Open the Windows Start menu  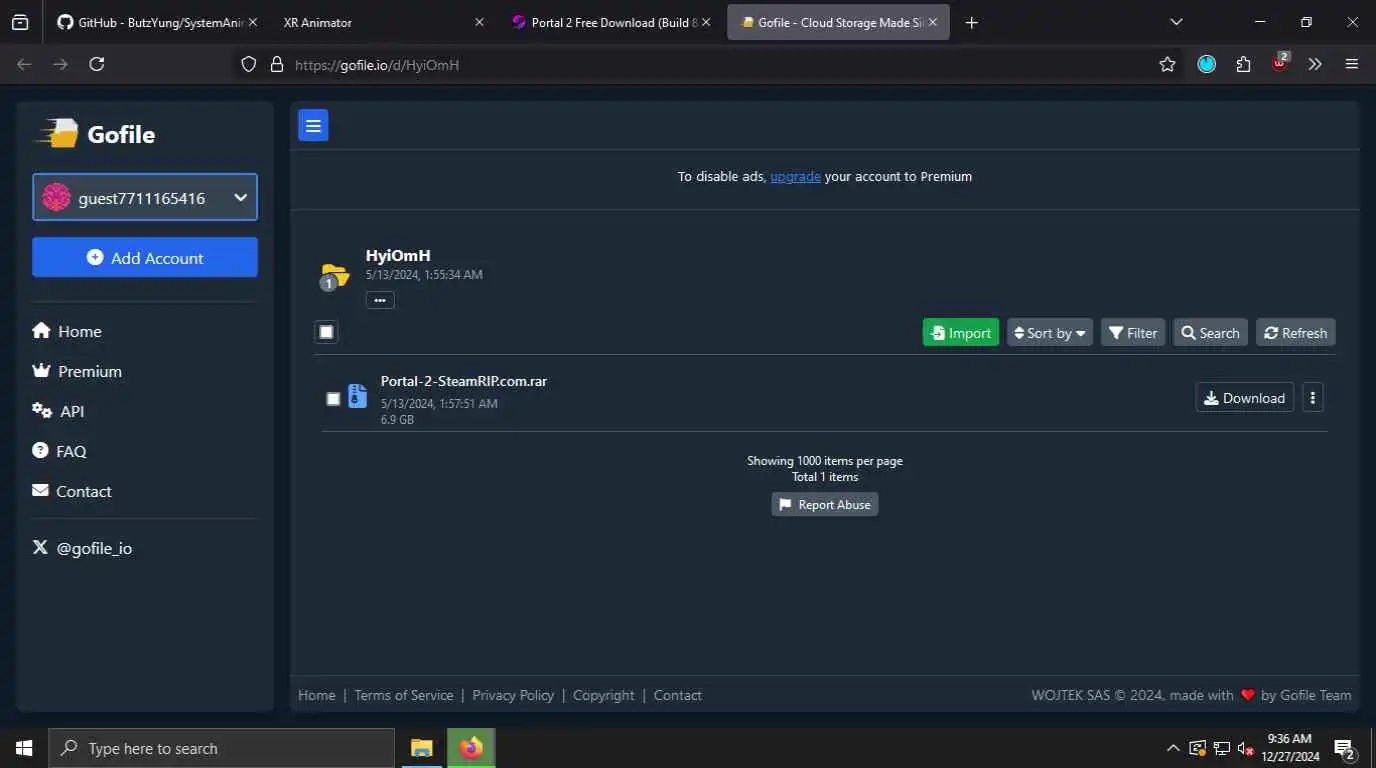pos(24,748)
